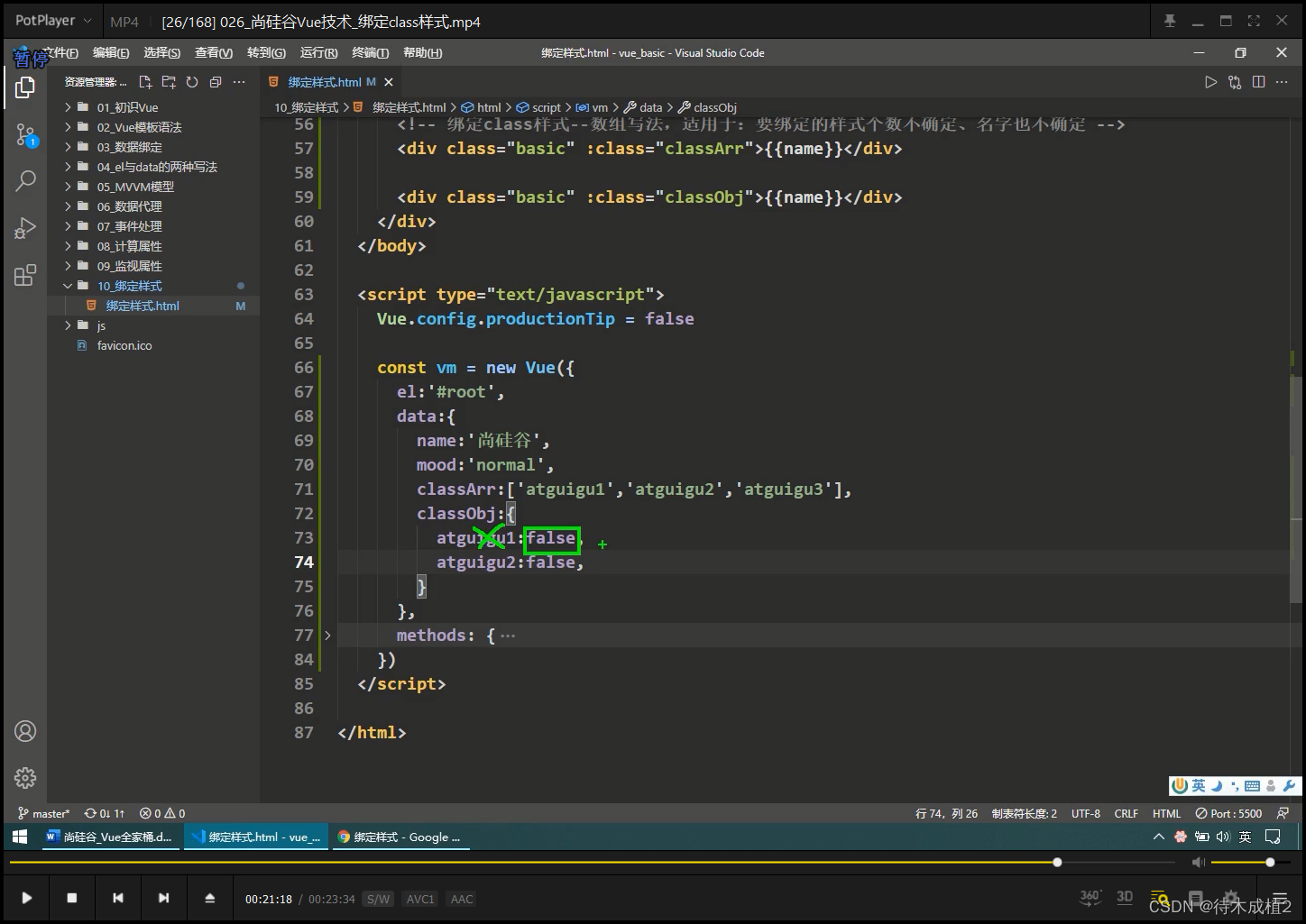
Task: Refresh the explorer file tree
Action: 192,82
